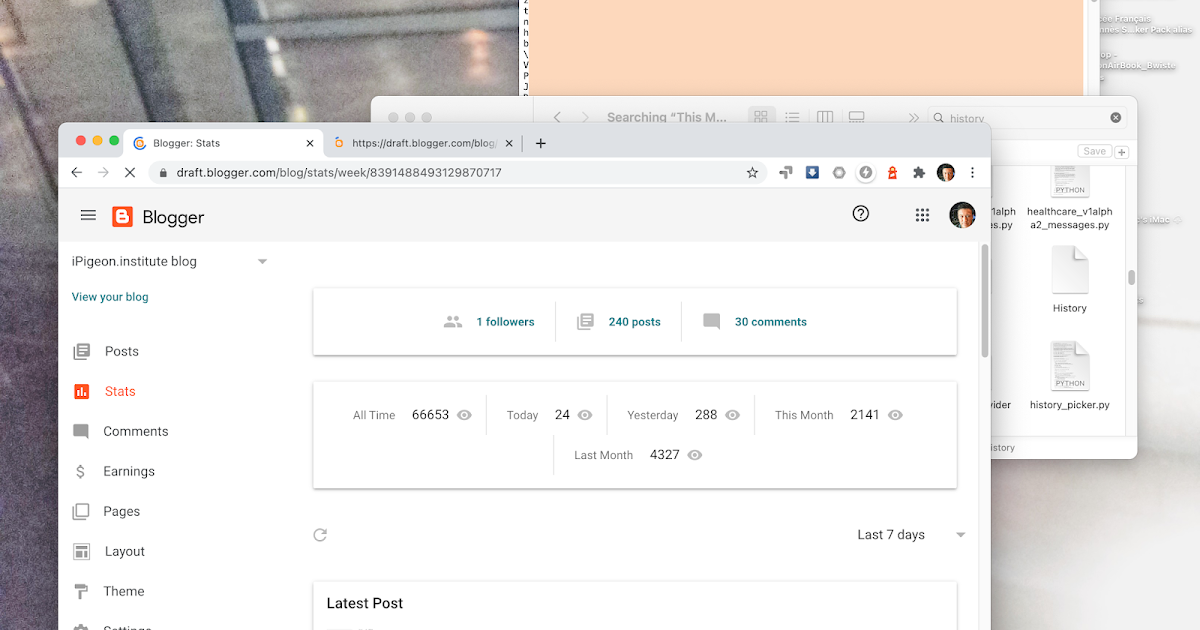This screenshot has width=1200, height=630.
Task: Expand the Last 7 days period dropdown
Action: (911, 535)
